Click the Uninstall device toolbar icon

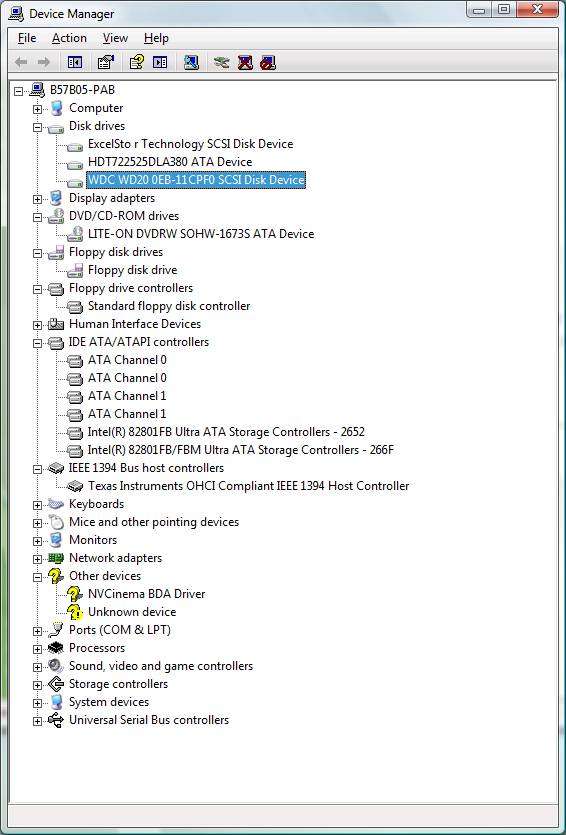click(x=245, y=62)
